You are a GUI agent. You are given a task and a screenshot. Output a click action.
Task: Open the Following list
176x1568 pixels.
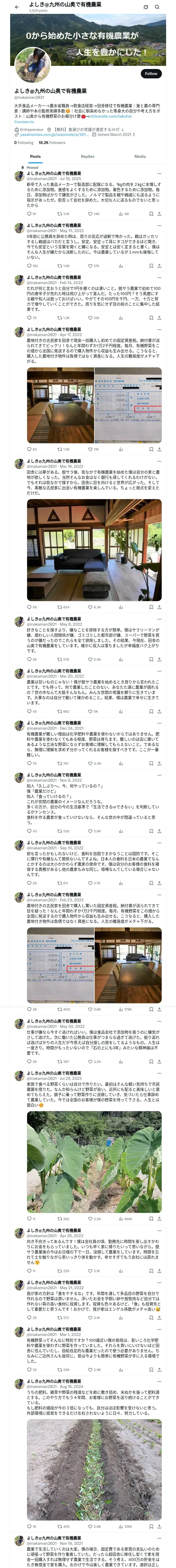click(x=24, y=142)
